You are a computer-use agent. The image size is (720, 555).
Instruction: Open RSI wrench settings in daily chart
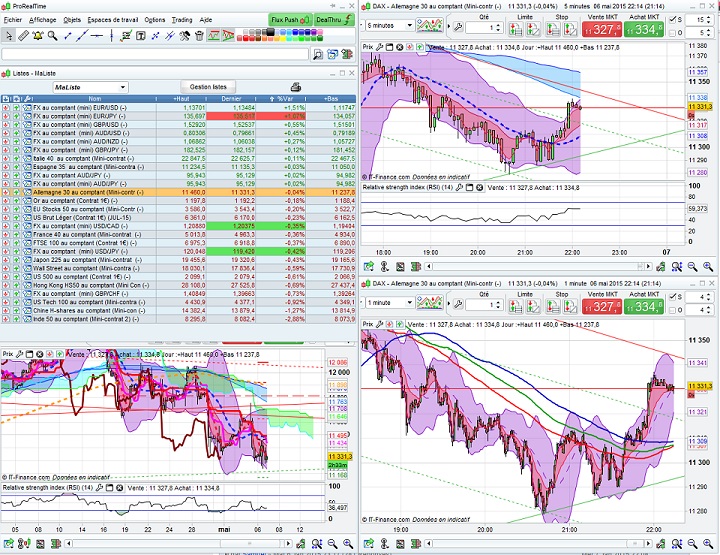(x=99, y=488)
